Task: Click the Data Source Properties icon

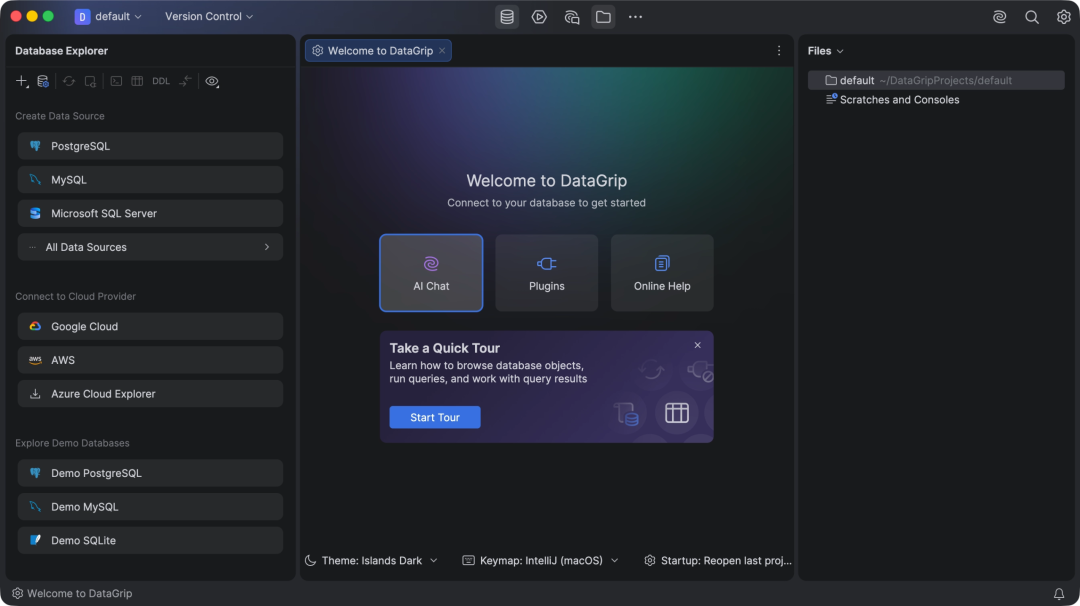Action: (43, 81)
